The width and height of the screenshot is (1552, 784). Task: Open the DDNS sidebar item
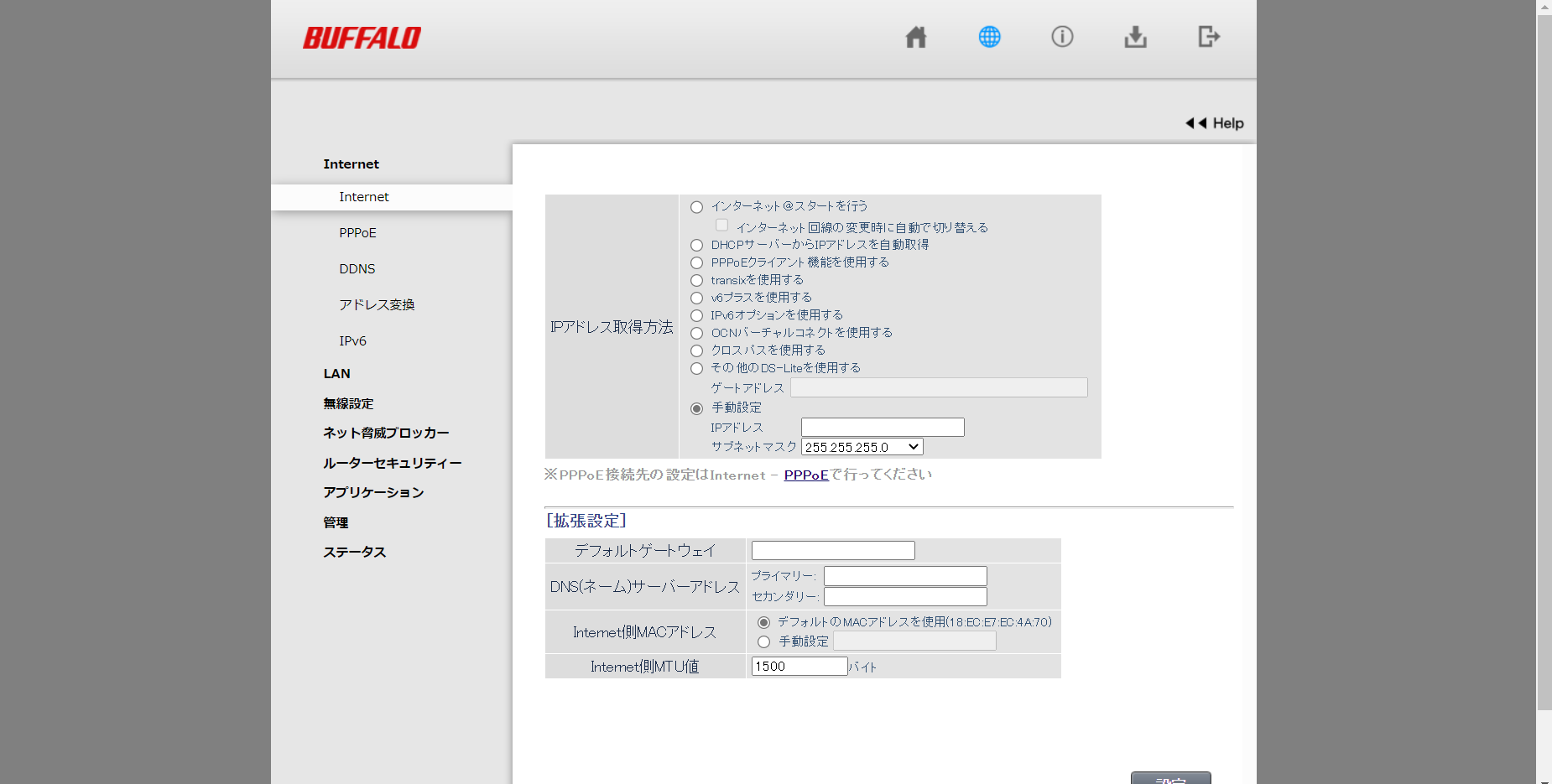coord(357,269)
